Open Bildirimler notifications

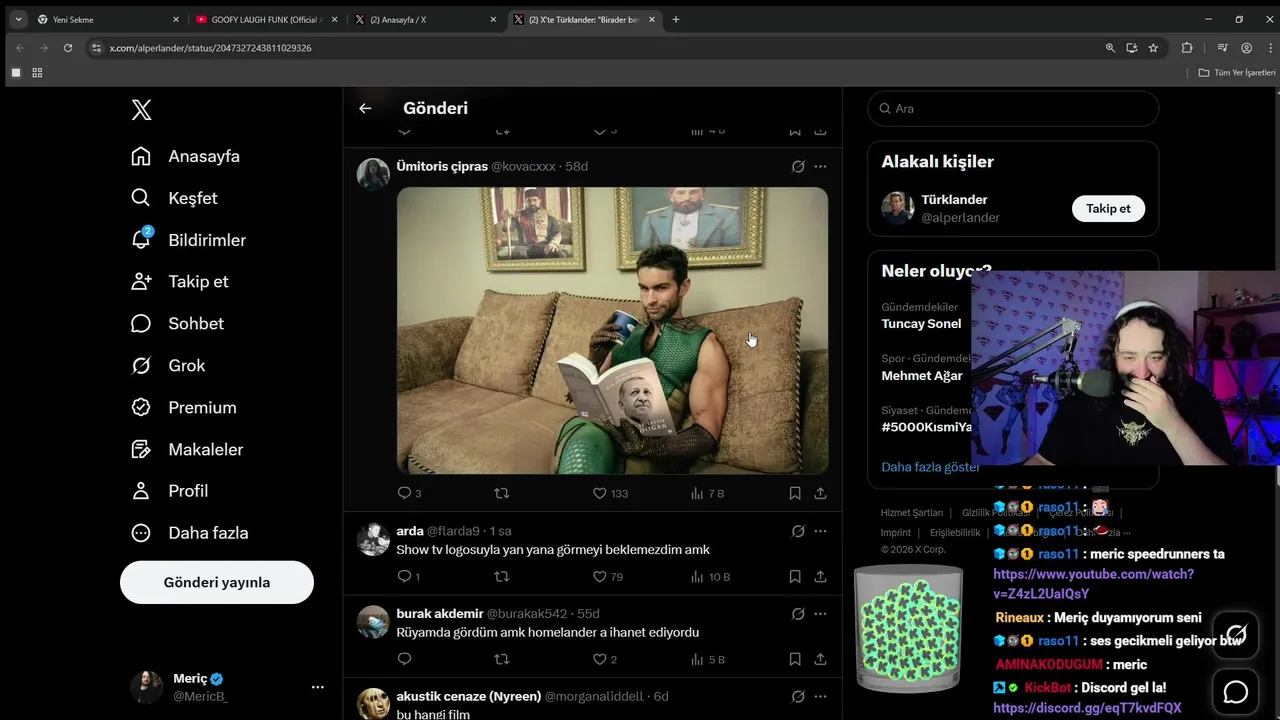pyautogui.click(x=188, y=240)
